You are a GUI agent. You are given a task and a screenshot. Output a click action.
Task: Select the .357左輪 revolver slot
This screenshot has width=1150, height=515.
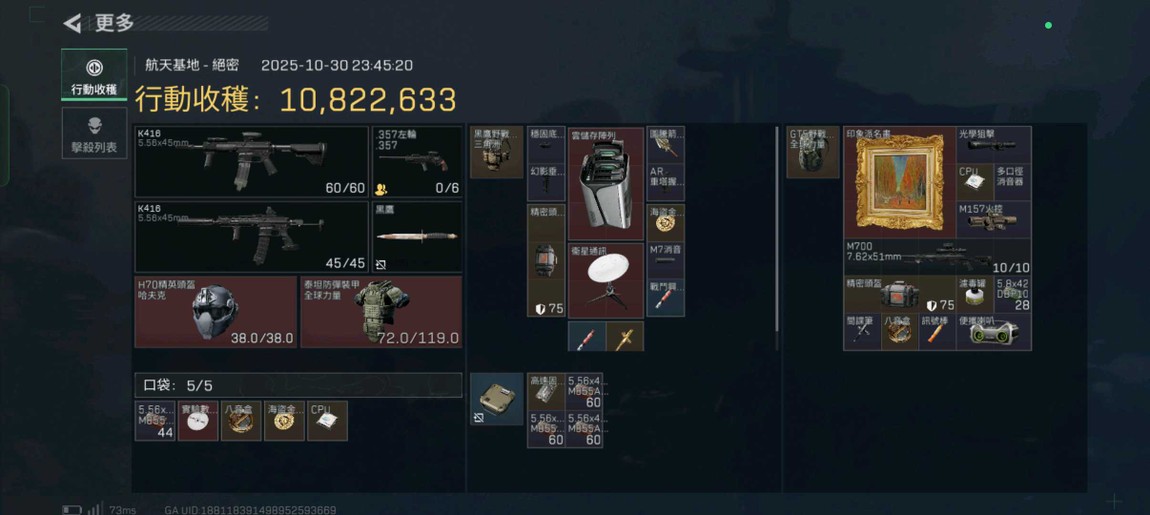pyautogui.click(x=417, y=161)
